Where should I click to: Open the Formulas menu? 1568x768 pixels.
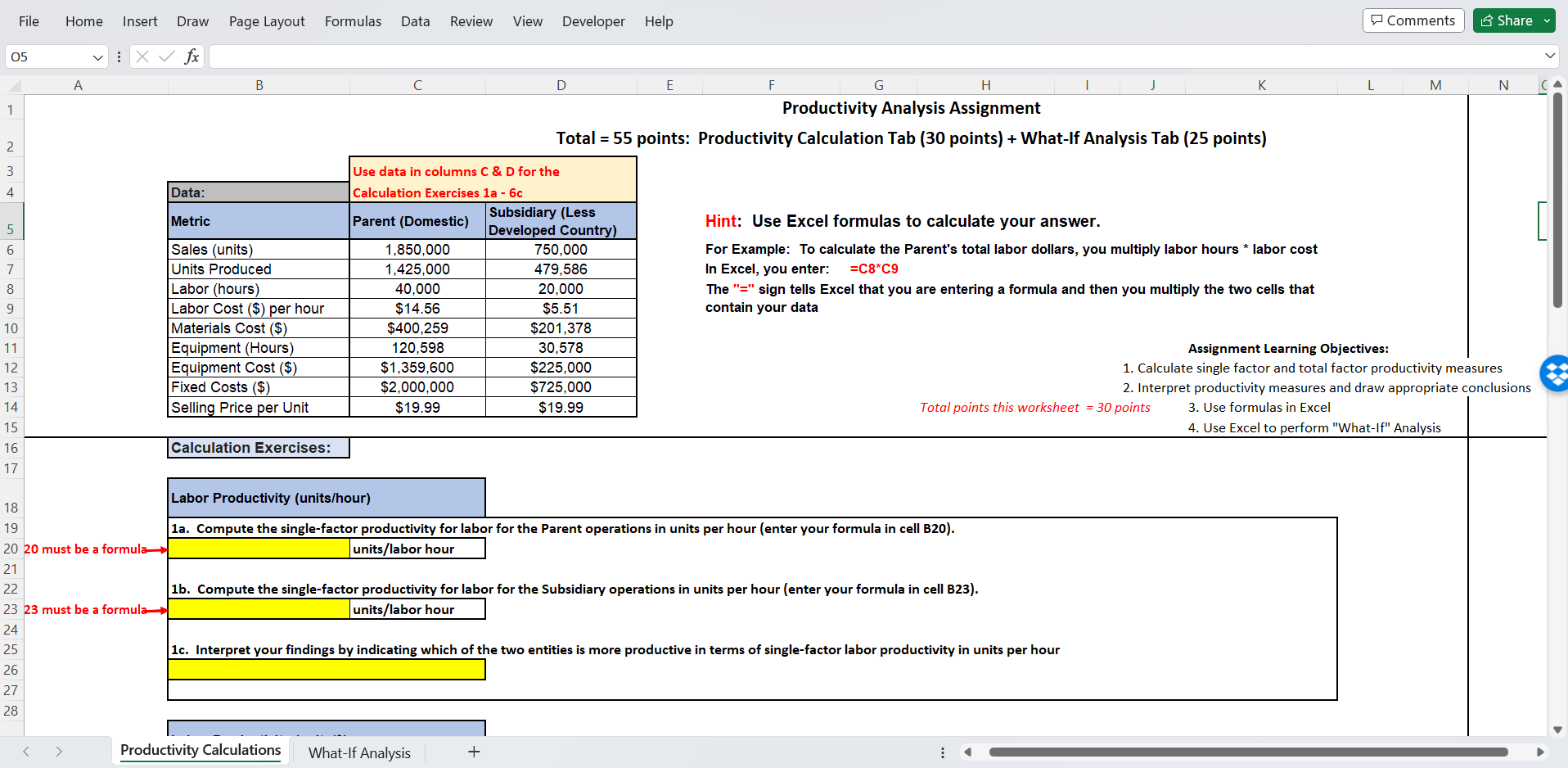(x=353, y=21)
